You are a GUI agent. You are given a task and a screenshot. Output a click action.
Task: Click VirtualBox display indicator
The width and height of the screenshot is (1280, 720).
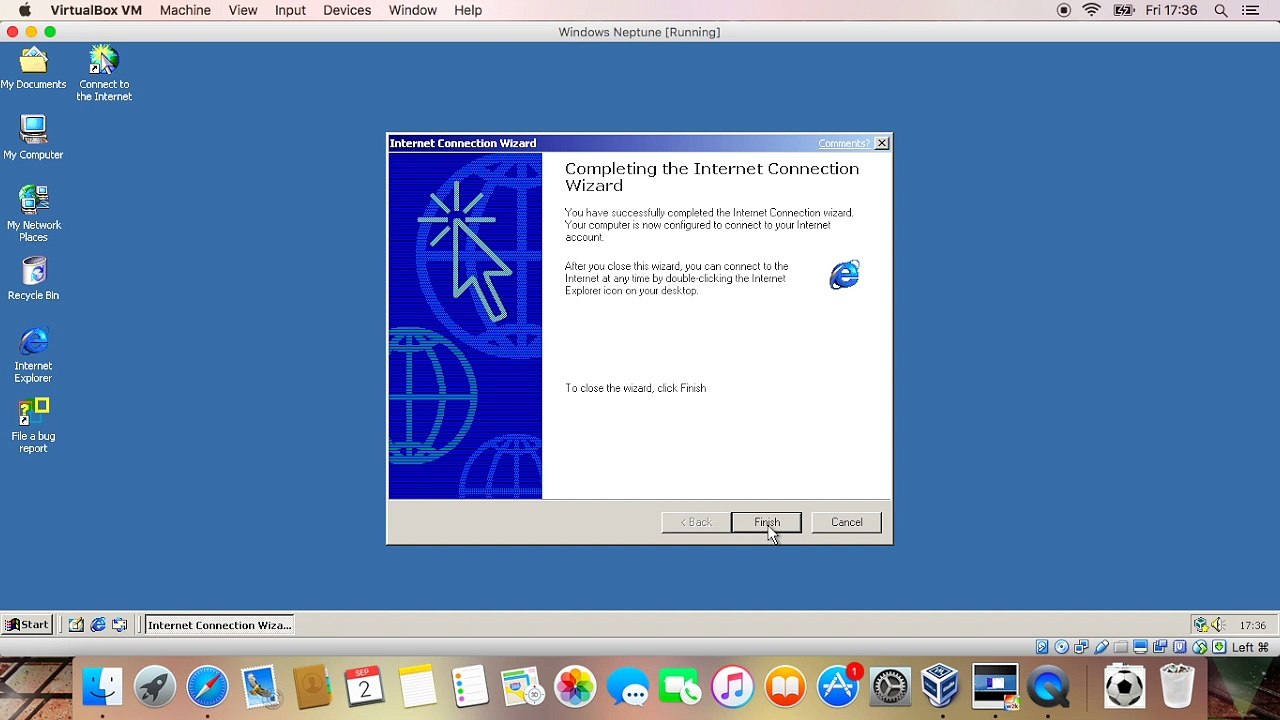(1140, 647)
